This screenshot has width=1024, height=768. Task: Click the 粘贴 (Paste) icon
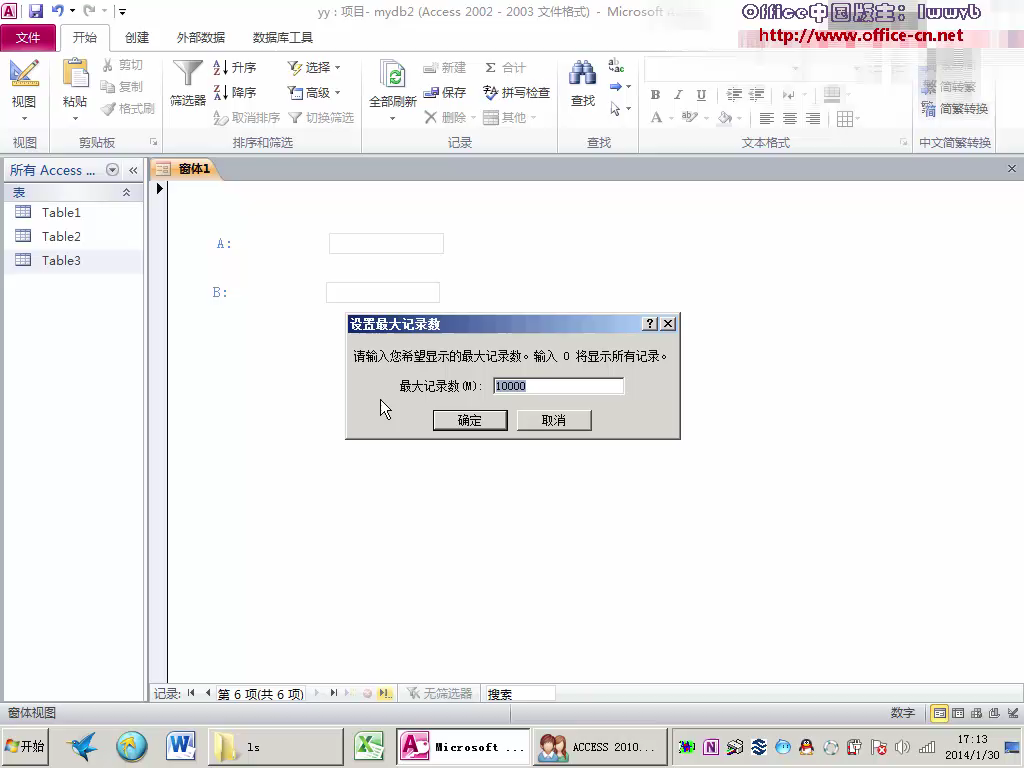[75, 72]
